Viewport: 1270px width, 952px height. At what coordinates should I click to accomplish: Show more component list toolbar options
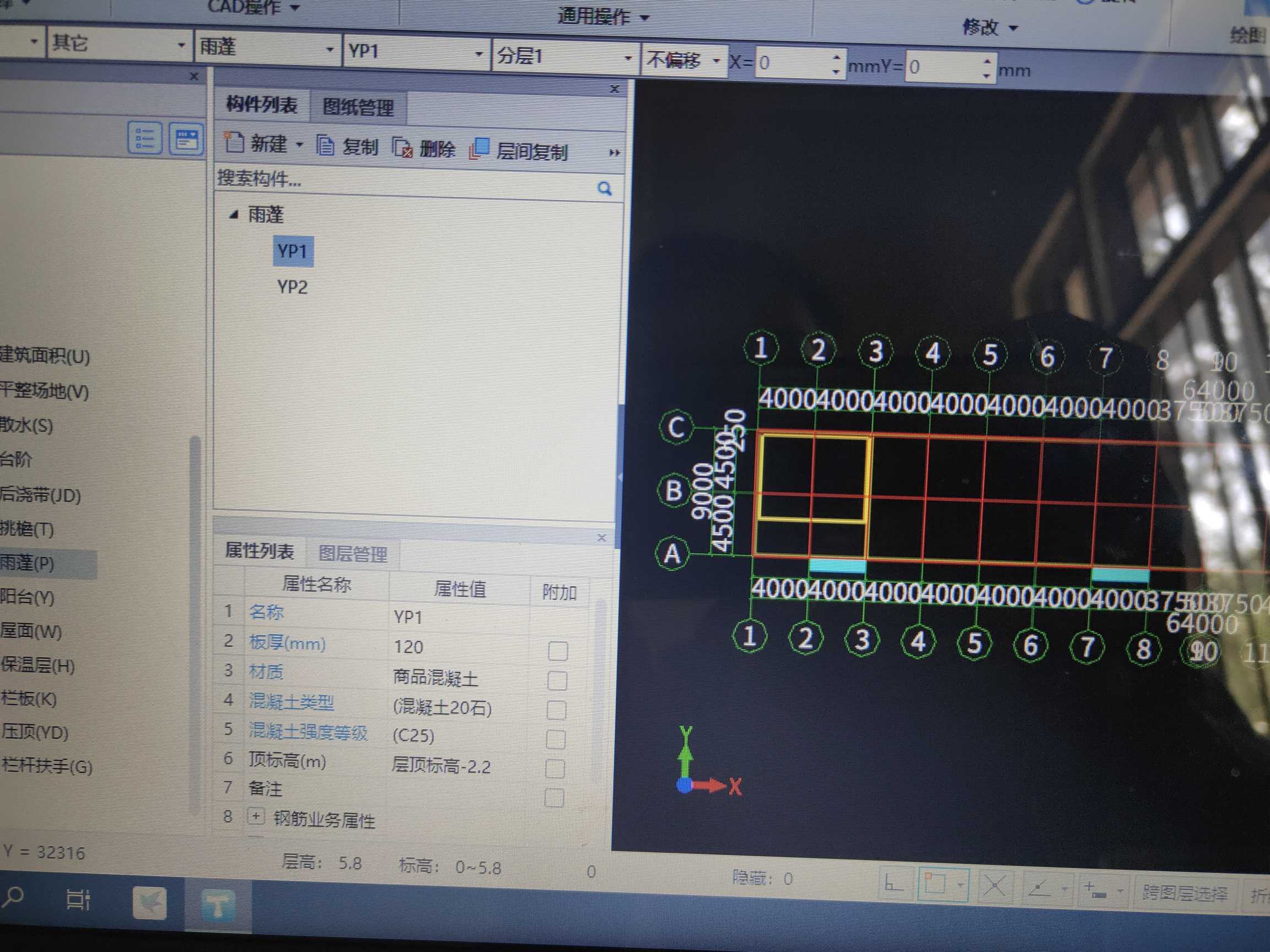(x=614, y=153)
